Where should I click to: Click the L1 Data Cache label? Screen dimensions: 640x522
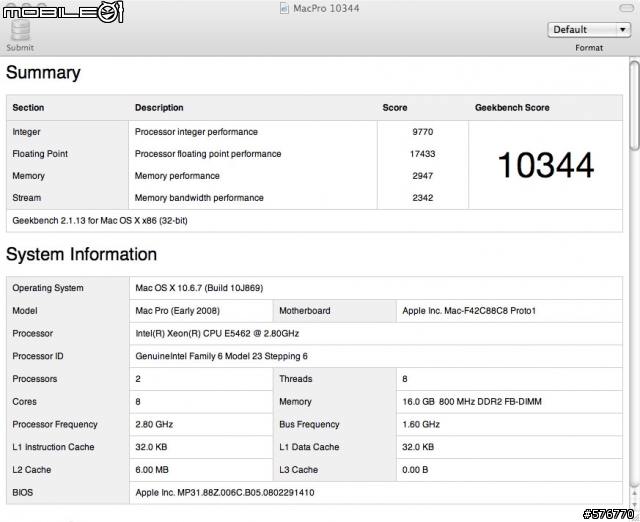(x=309, y=447)
